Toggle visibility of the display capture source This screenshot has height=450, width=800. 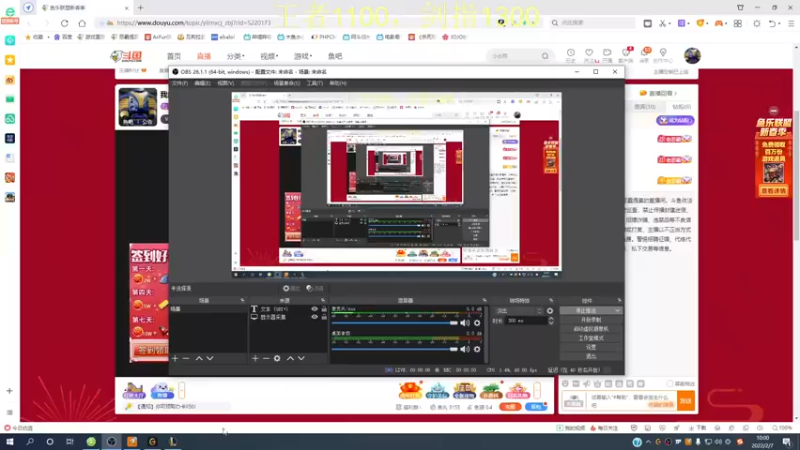coord(314,317)
